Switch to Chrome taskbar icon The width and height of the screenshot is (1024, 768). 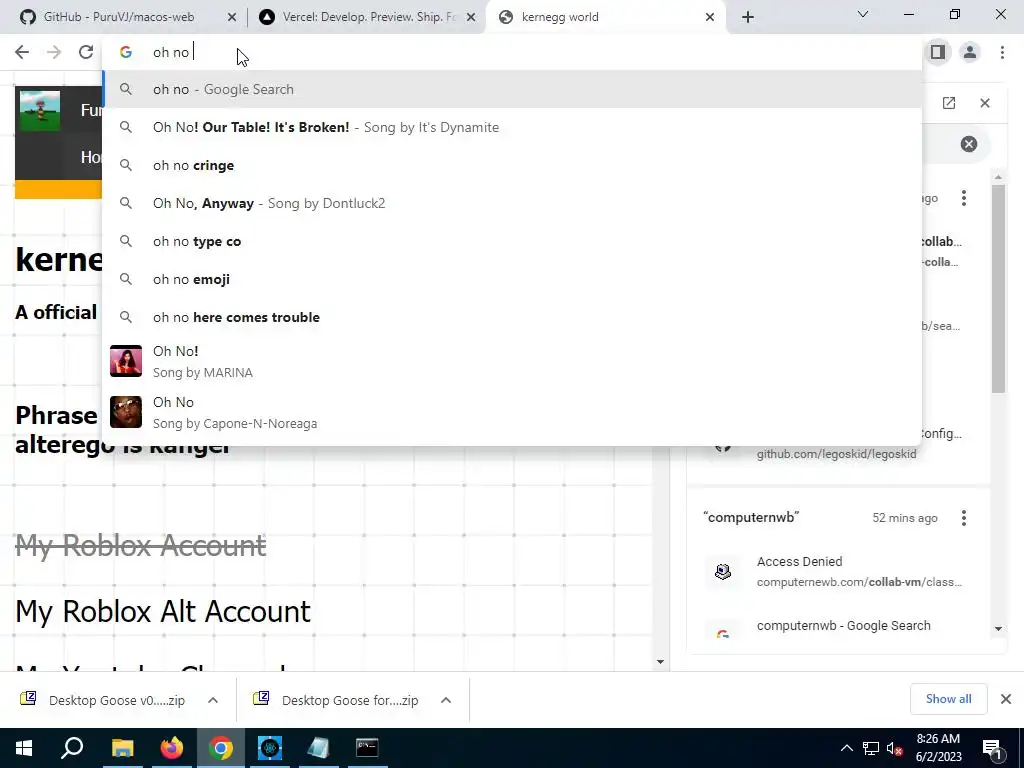coord(221,748)
